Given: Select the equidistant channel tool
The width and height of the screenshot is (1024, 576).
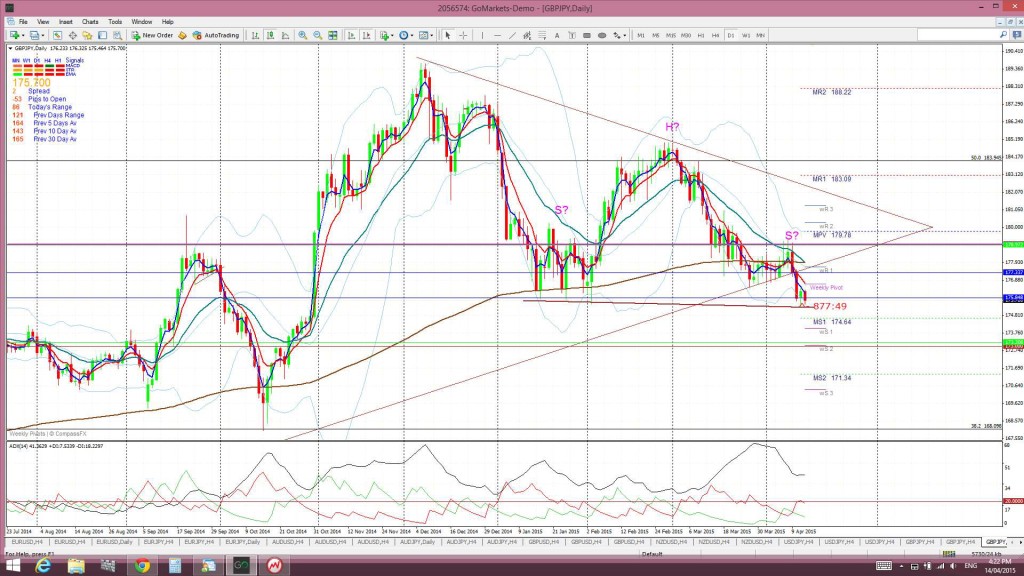Looking at the screenshot, I should point(527,35).
